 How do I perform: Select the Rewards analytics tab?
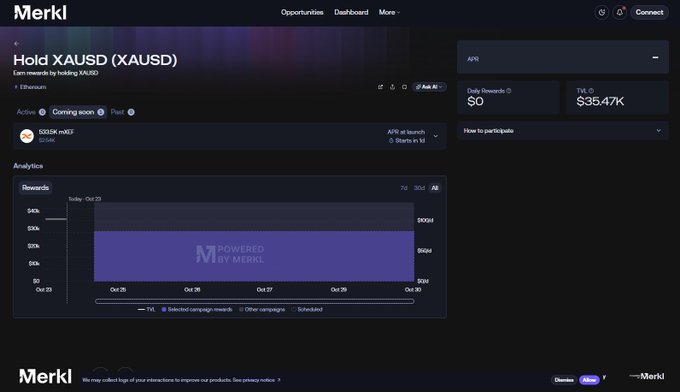click(x=36, y=188)
